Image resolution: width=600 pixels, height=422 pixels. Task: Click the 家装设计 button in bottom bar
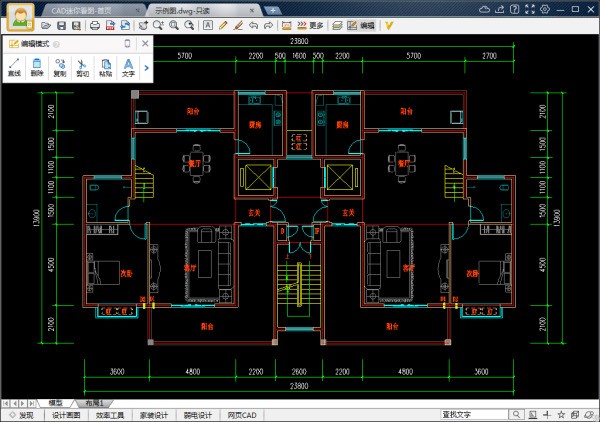tap(156, 414)
